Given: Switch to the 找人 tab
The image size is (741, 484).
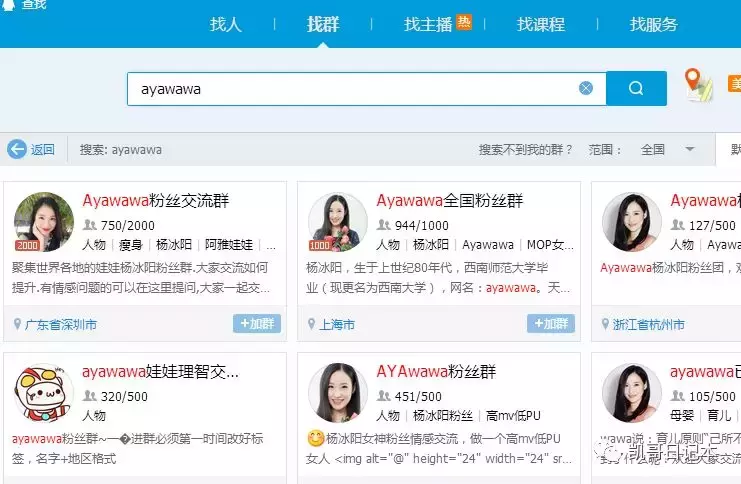Looking at the screenshot, I should tap(226, 24).
